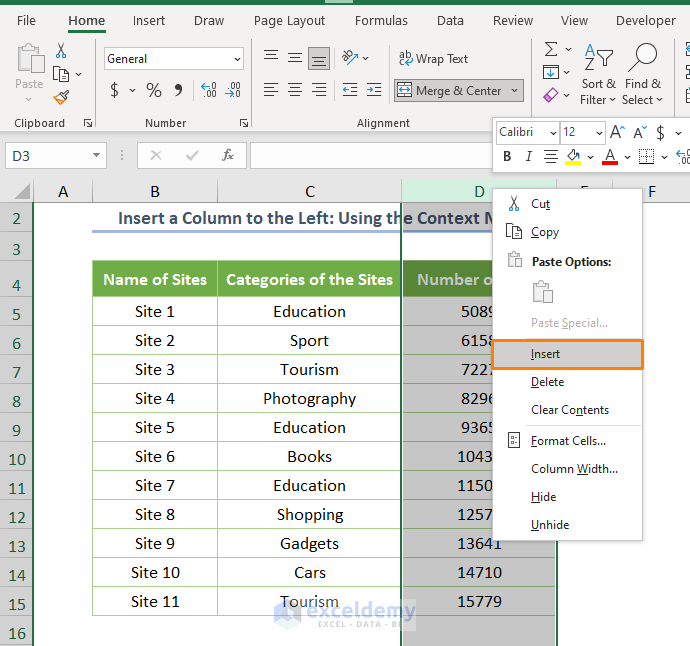The image size is (690, 646).
Task: Click Column Width... in context menu
Action: pos(574,469)
